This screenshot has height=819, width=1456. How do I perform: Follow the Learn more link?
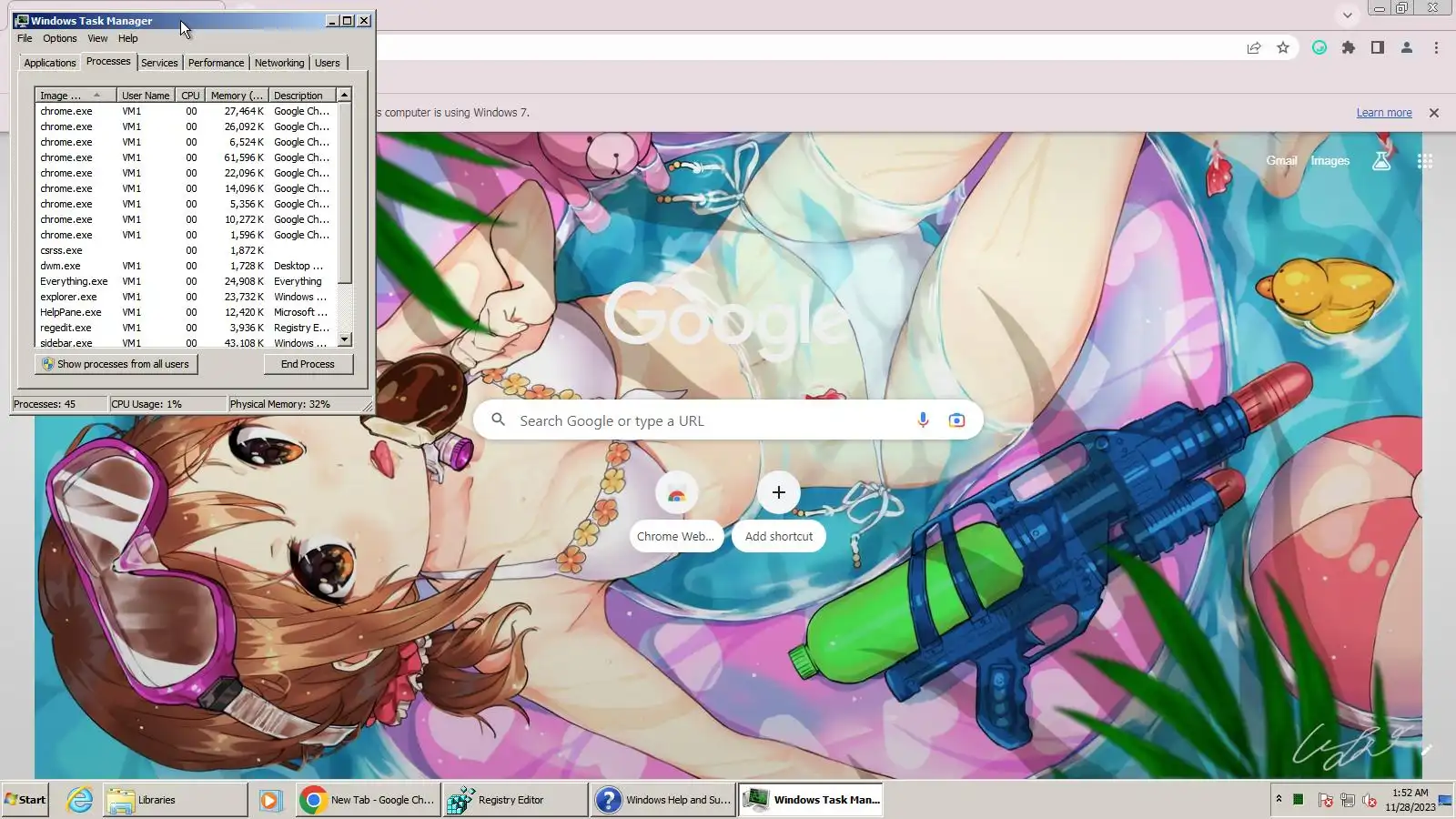(1384, 113)
